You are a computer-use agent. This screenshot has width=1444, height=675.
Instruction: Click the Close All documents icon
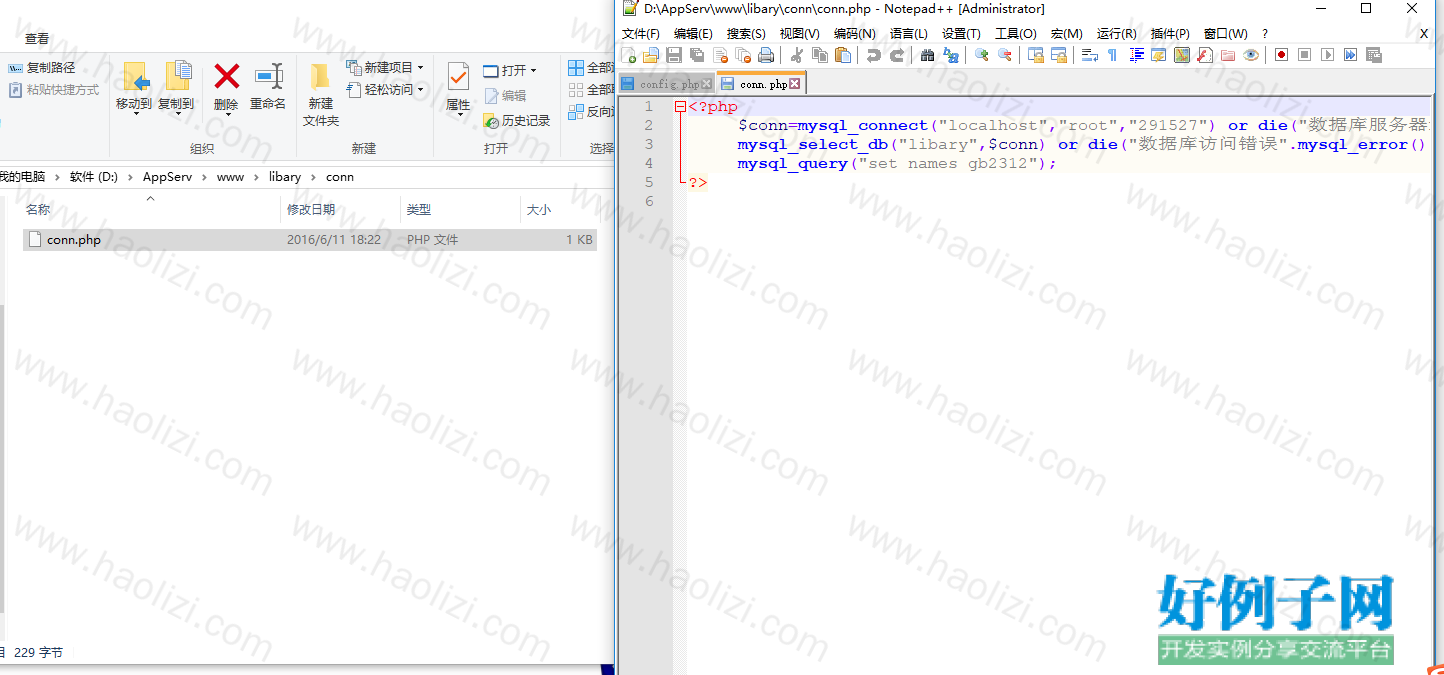(x=743, y=55)
